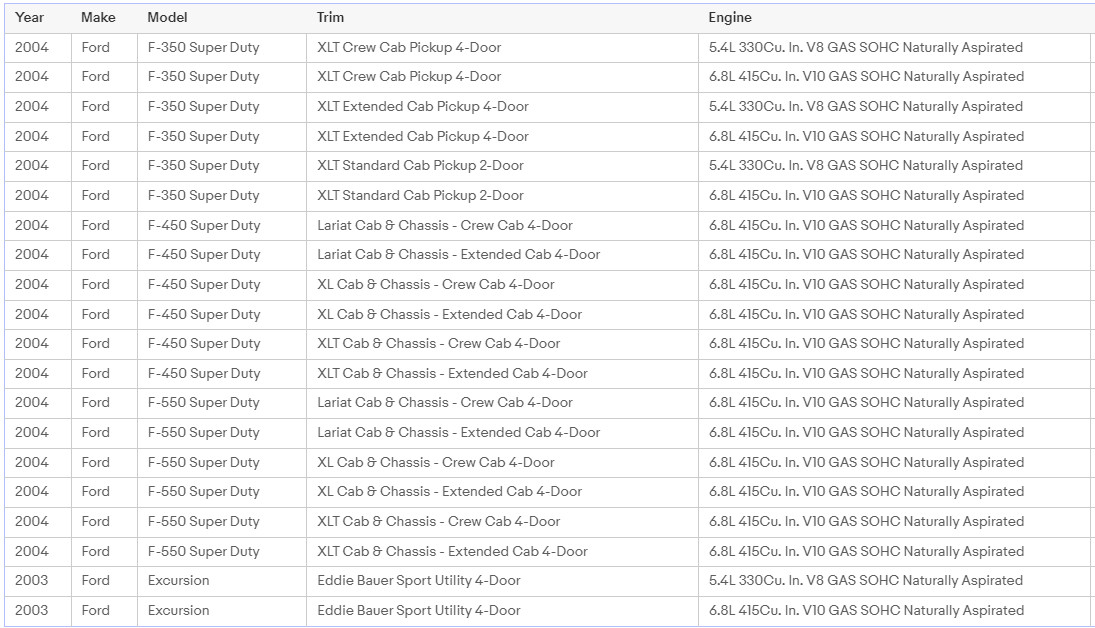Click the Engine column header
Viewport: 1095px width, 628px height.
pos(730,17)
